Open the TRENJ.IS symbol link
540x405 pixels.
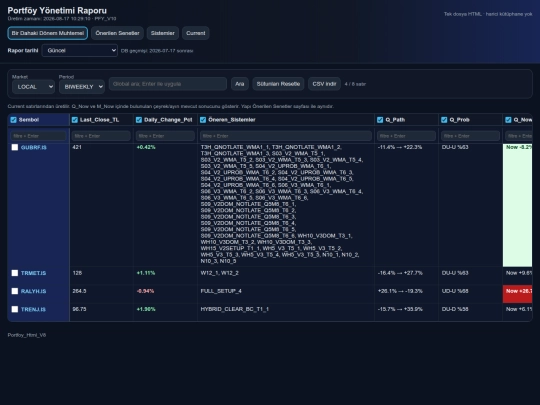tap(33, 310)
